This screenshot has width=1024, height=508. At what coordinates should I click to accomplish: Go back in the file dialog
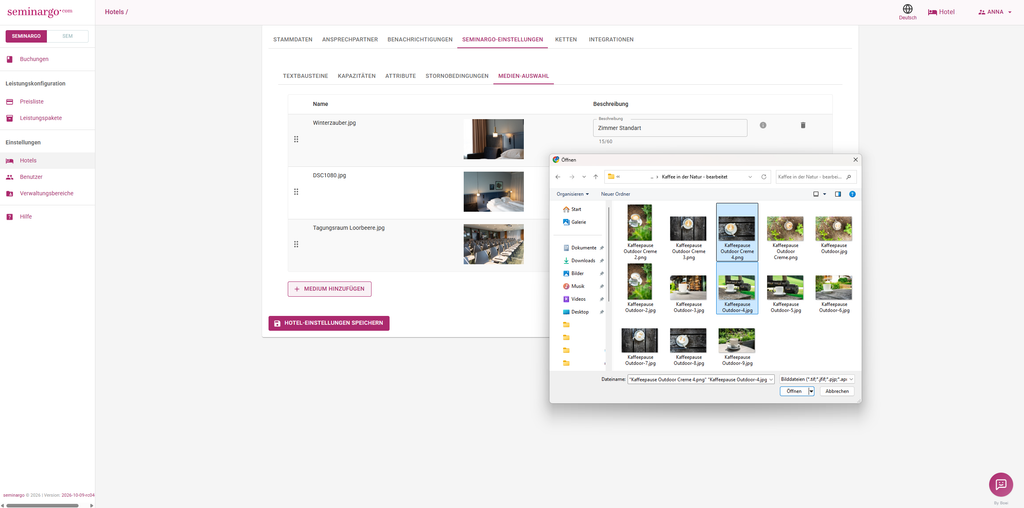point(558,177)
